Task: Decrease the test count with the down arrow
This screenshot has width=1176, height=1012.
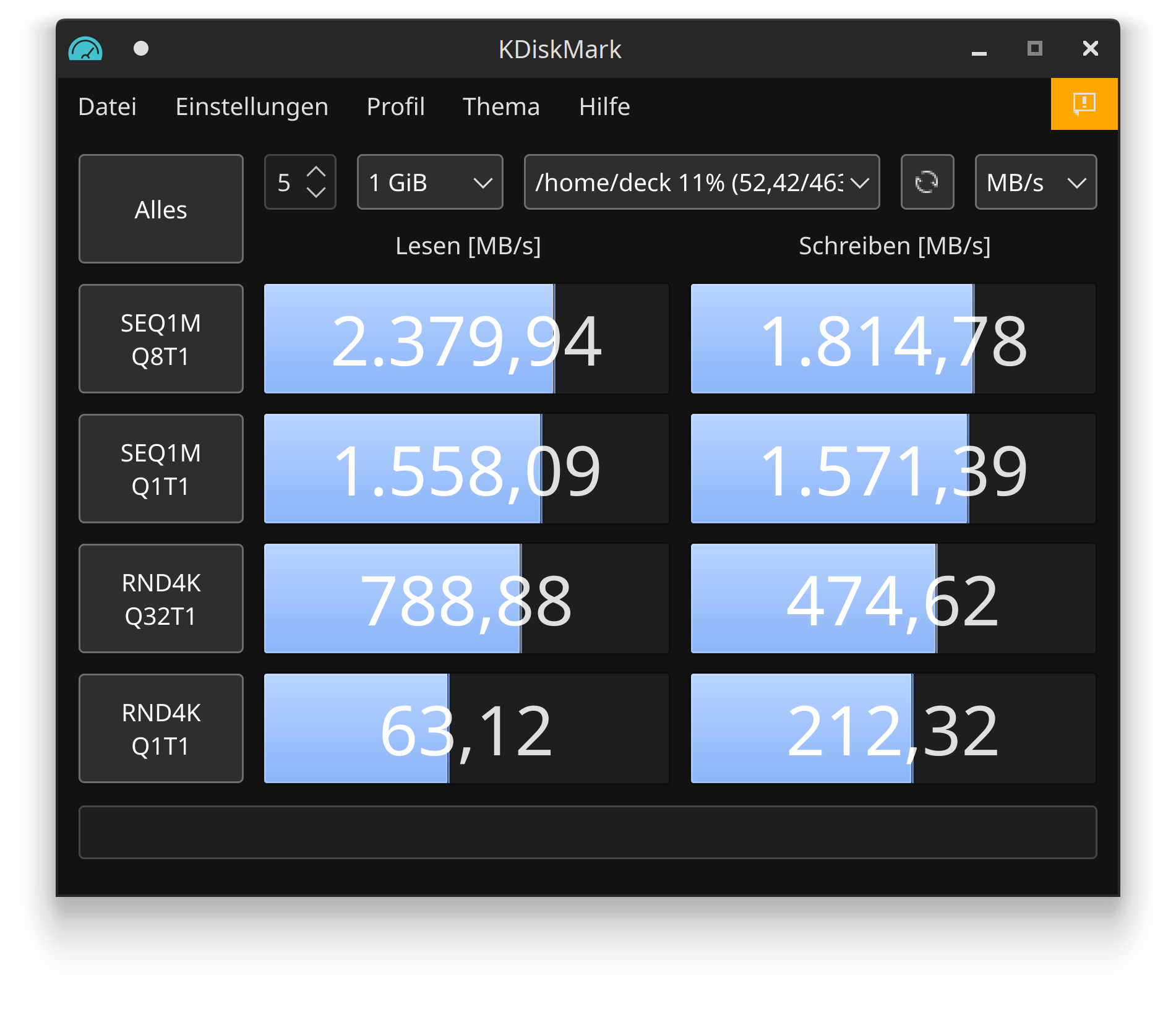Action: pos(316,194)
